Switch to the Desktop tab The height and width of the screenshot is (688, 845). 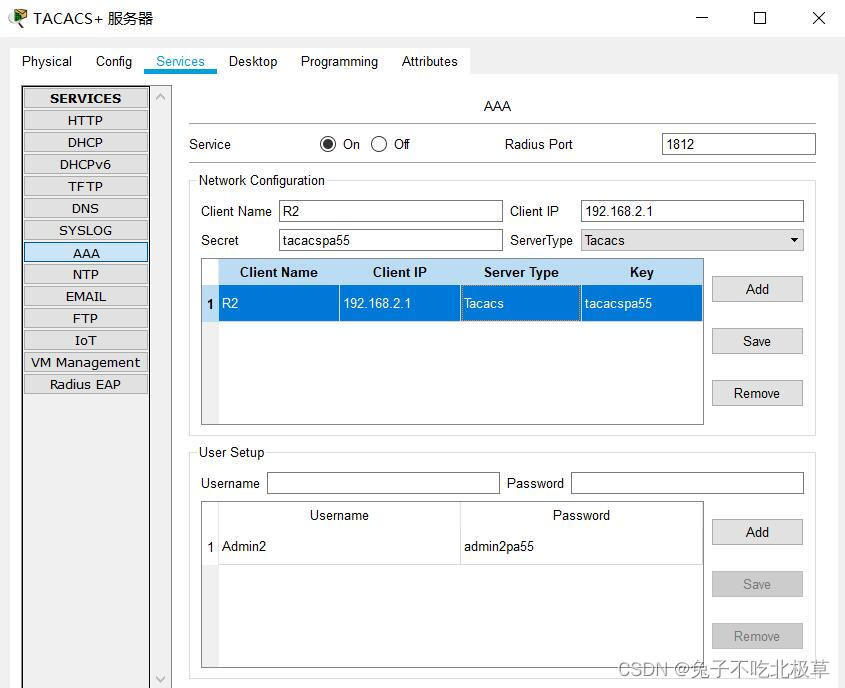pyautogui.click(x=253, y=61)
